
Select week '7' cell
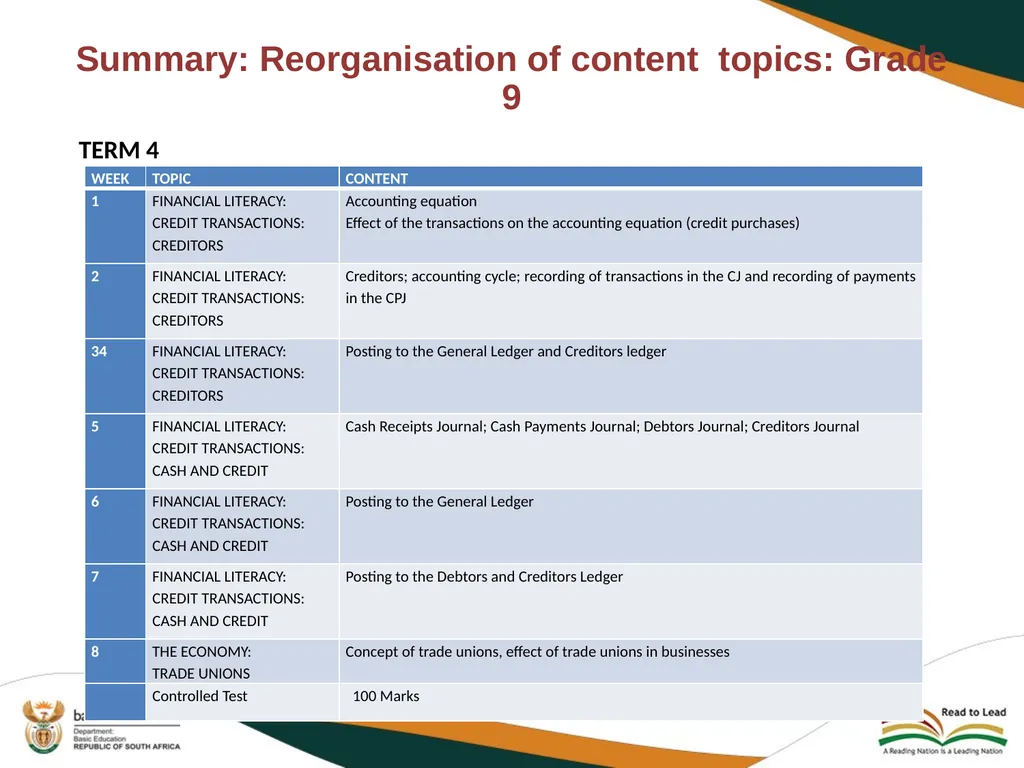(115, 601)
